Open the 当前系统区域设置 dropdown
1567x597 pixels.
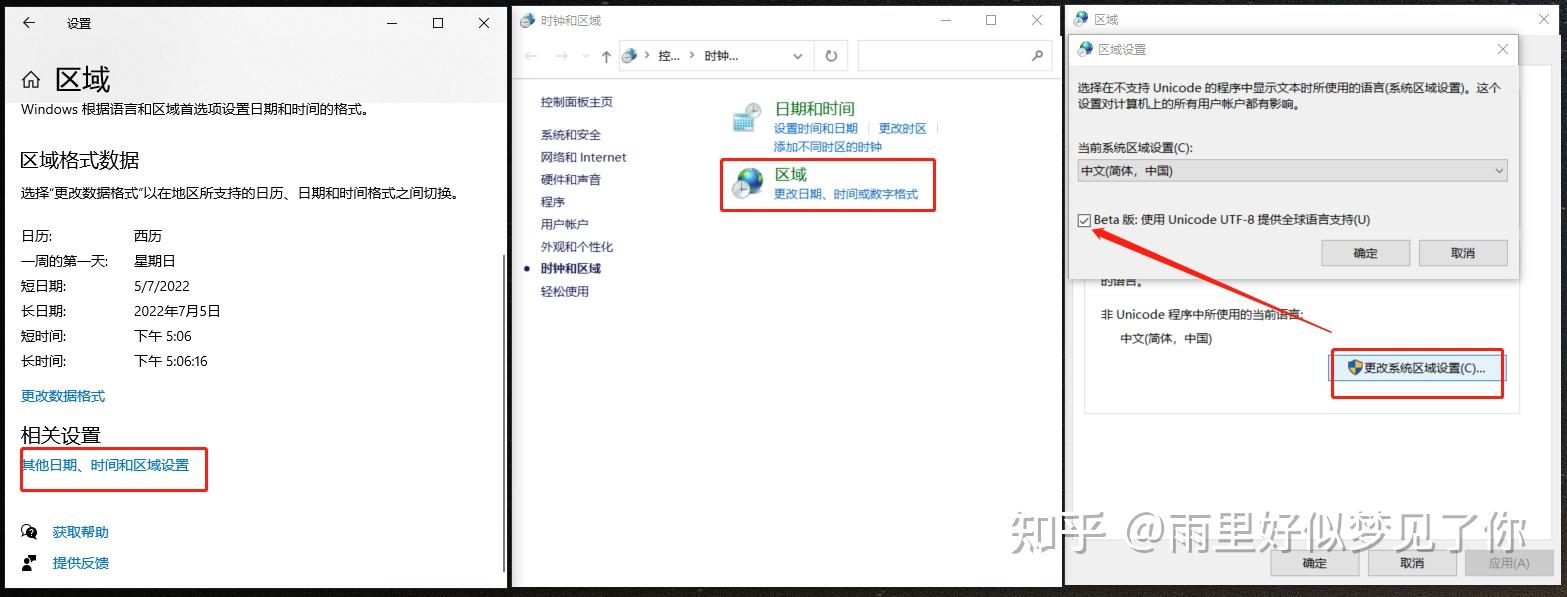[1292, 171]
